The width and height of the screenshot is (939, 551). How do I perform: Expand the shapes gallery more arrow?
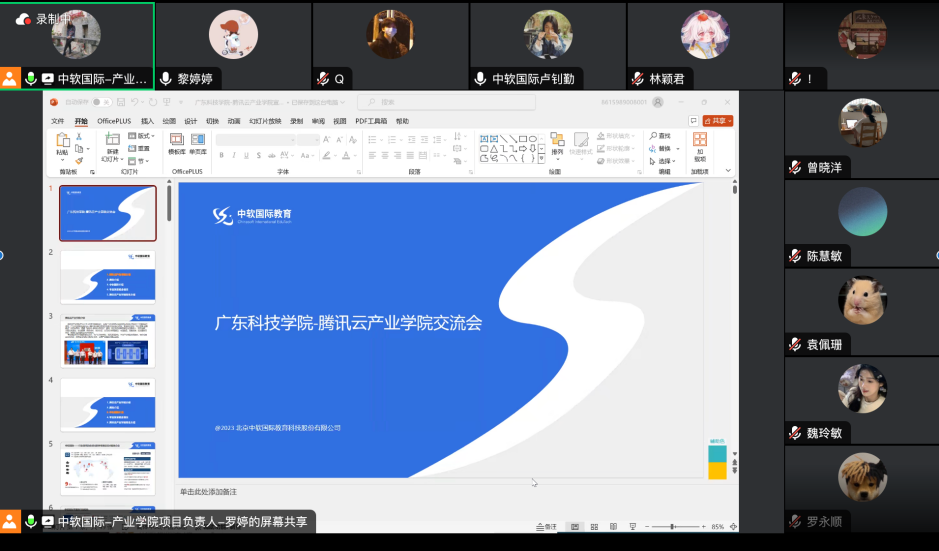pos(541,158)
